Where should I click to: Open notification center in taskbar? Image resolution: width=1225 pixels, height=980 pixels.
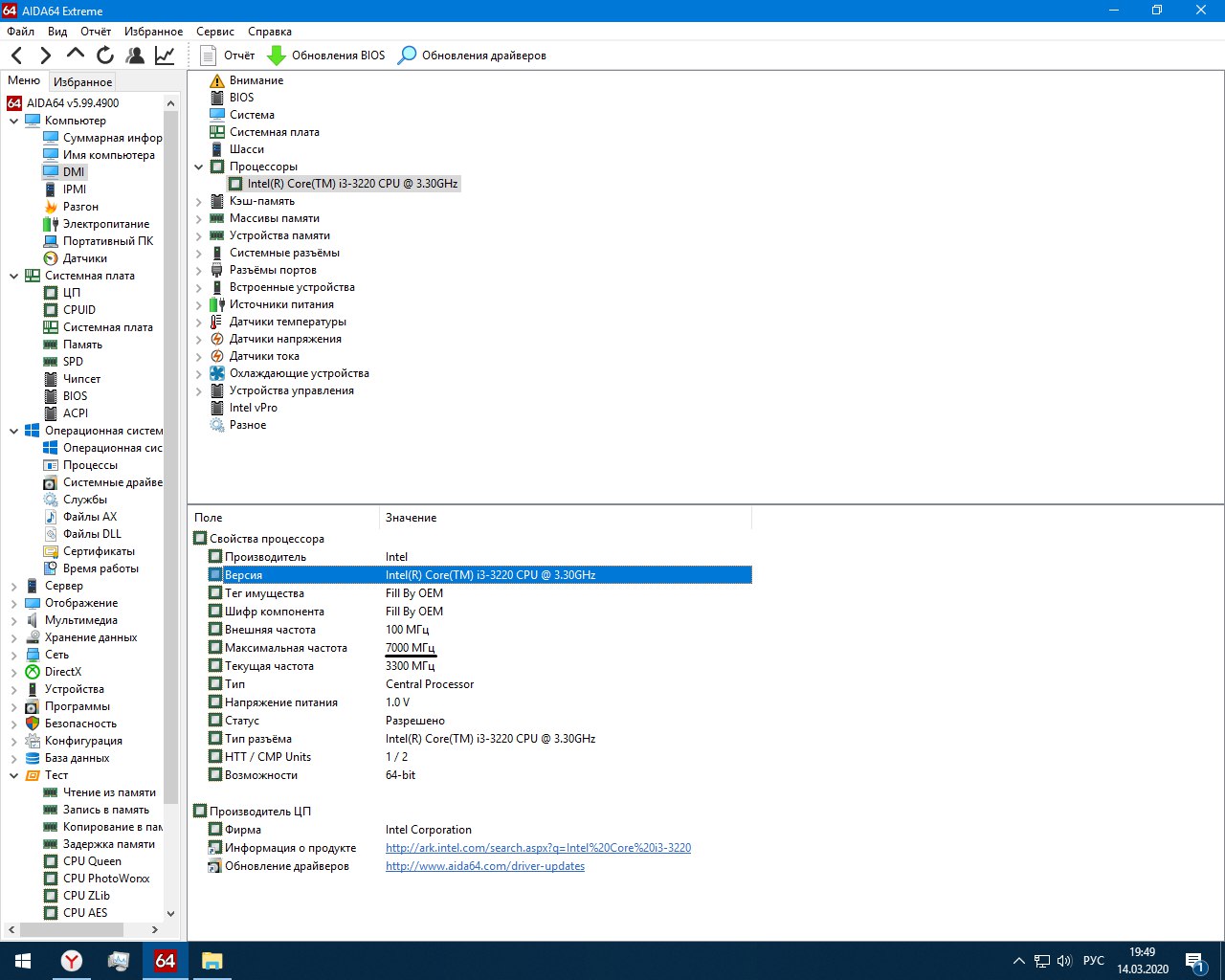(1194, 961)
